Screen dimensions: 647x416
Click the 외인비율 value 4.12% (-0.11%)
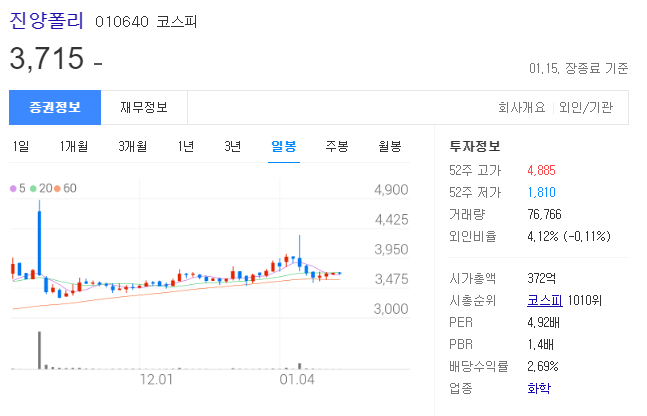pyautogui.click(x=569, y=236)
